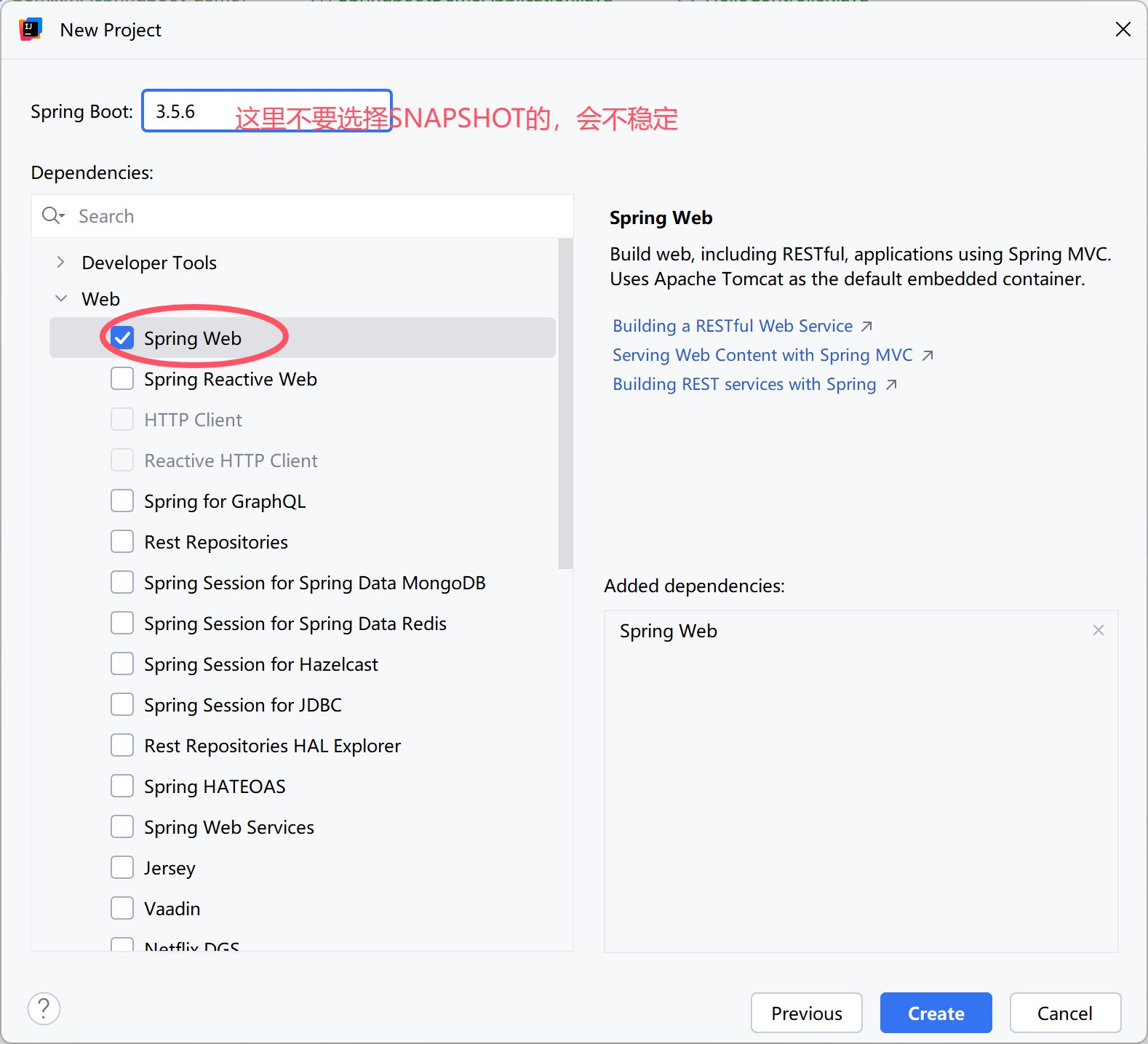Image resolution: width=1148 pixels, height=1044 pixels.
Task: Select the Developer Tools tree label
Action: pos(149,263)
